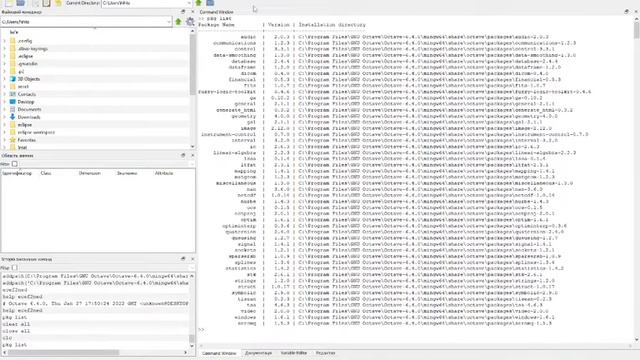Image resolution: width=640 pixels, height=360 pixels.
Task: Close the file browser panel
Action: (193, 12)
